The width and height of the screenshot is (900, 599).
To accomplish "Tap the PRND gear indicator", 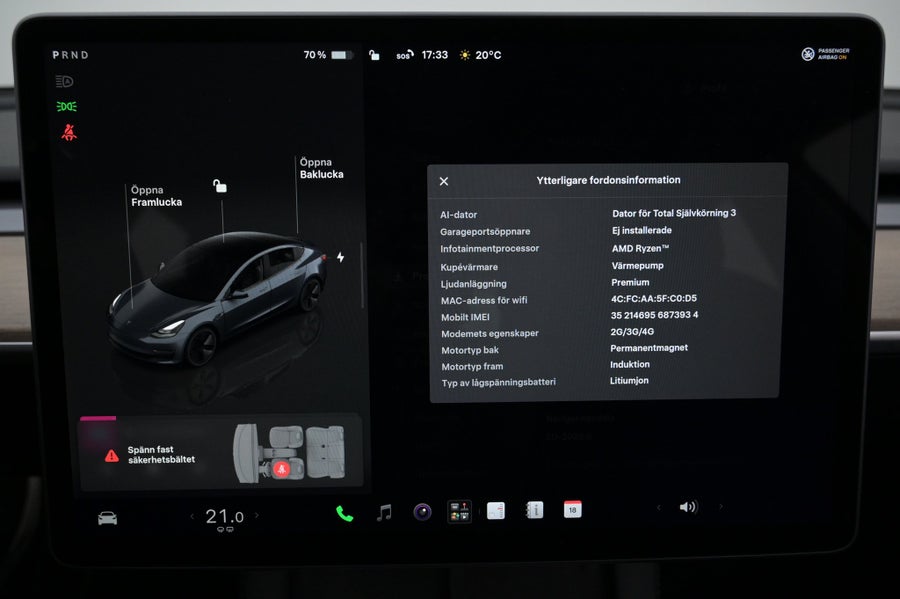I will [x=71, y=55].
